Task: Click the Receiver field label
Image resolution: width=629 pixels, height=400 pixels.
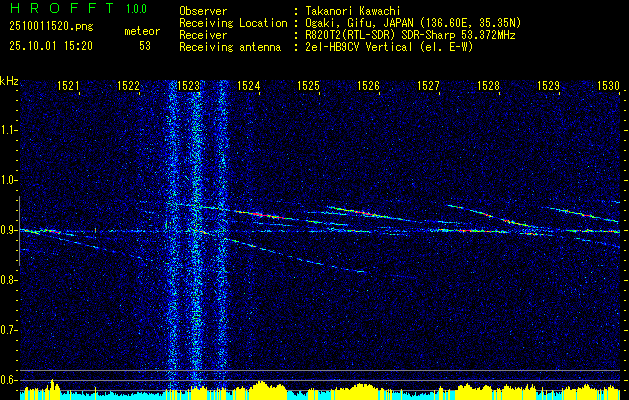Action: coord(203,35)
